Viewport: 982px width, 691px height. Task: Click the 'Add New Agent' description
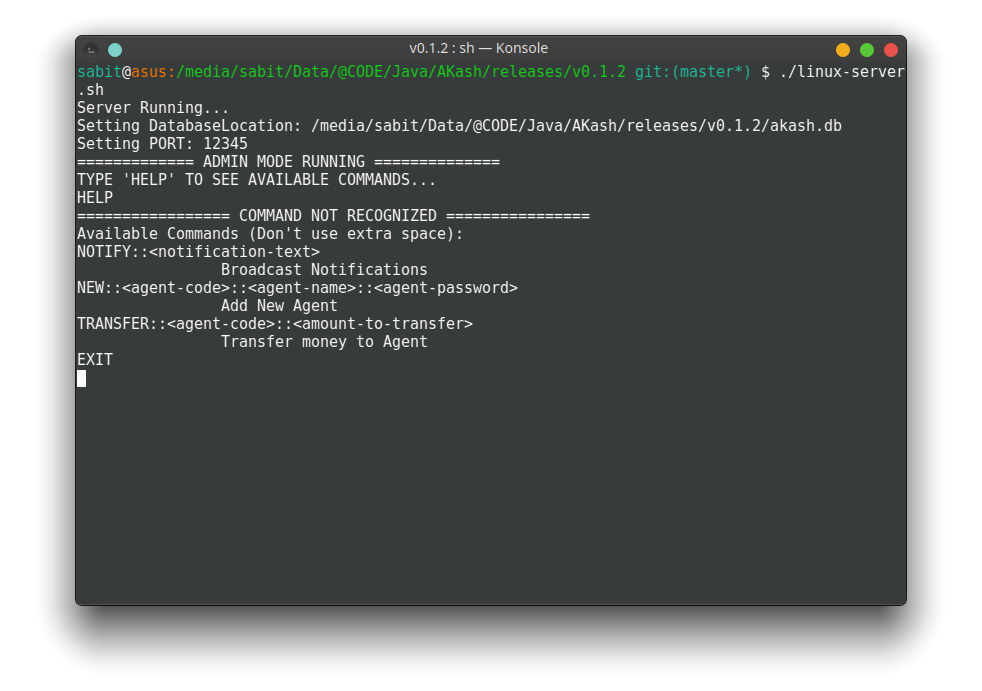tap(279, 306)
